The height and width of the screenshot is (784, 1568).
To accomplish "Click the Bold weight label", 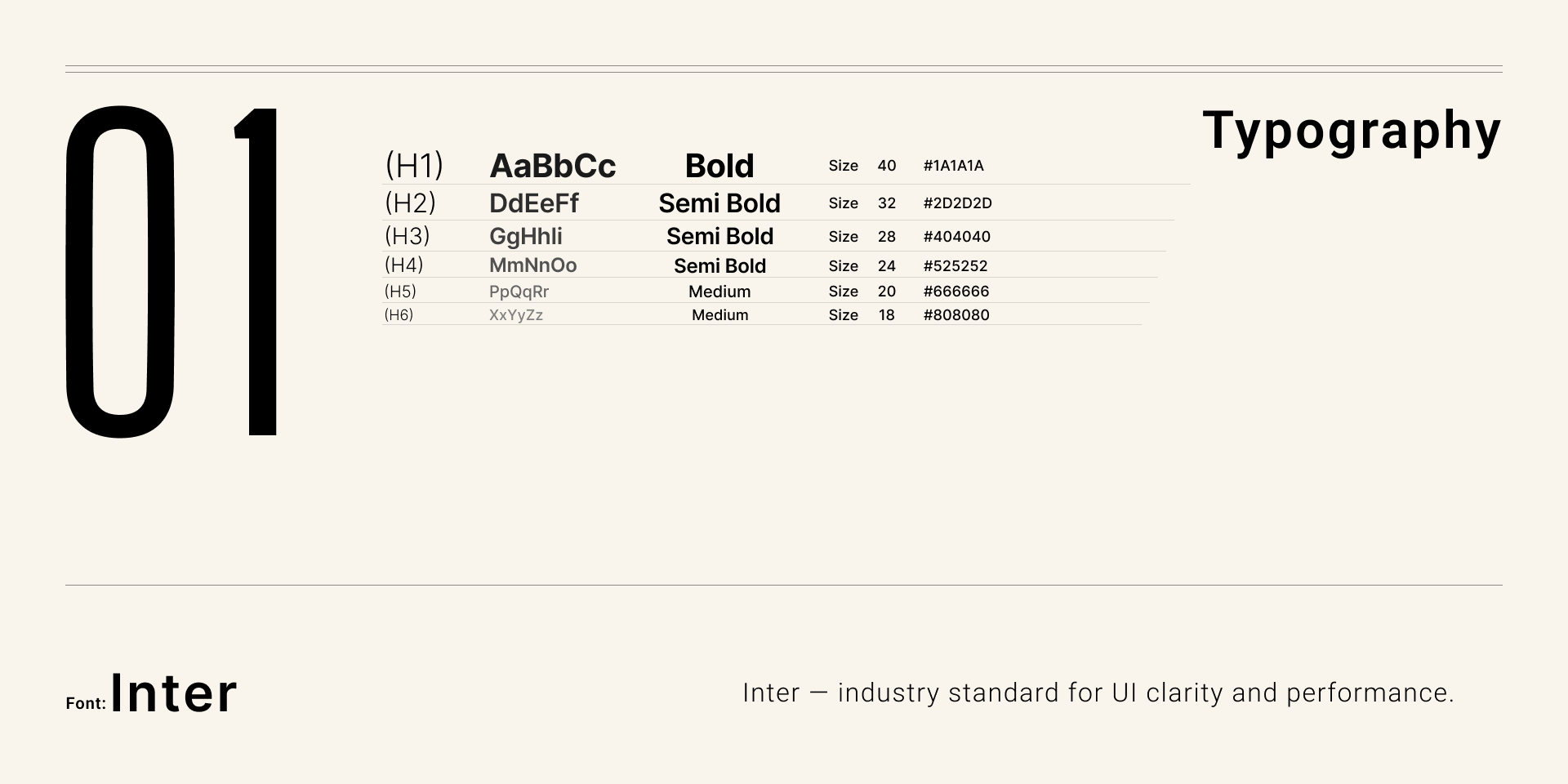I will 719,166.
